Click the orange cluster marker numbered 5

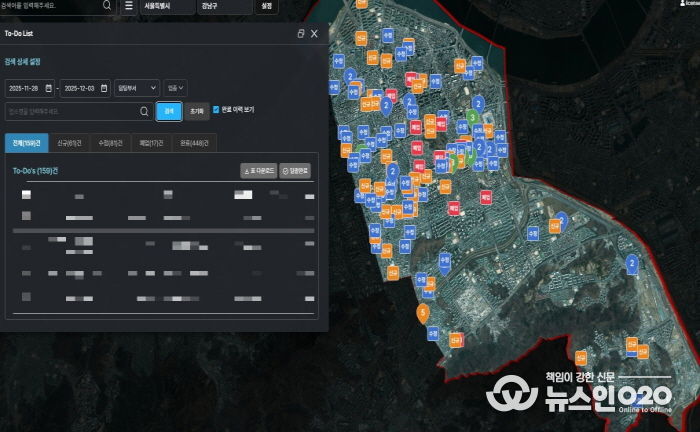point(423,313)
